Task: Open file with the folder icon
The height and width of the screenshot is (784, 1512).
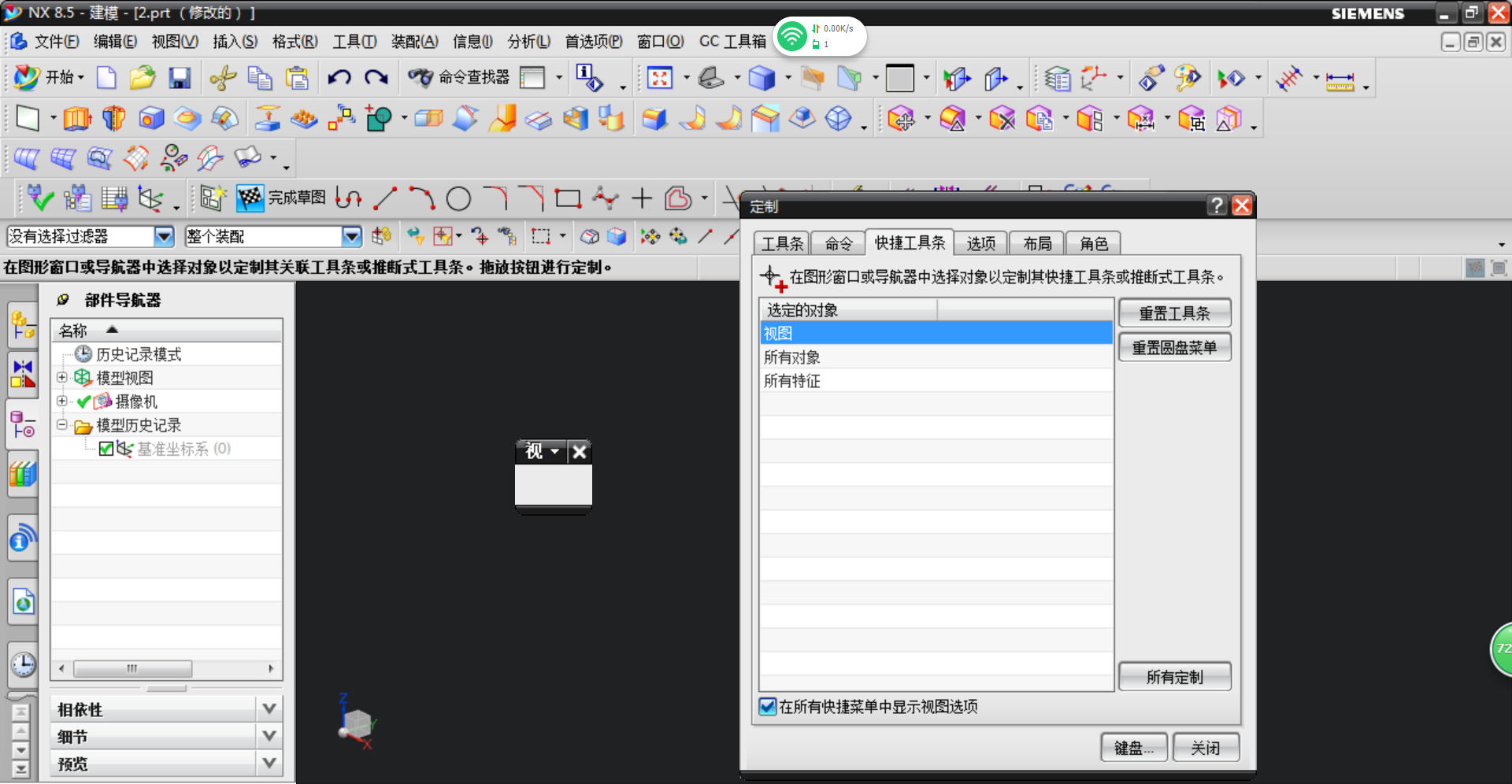Action: tap(143, 77)
